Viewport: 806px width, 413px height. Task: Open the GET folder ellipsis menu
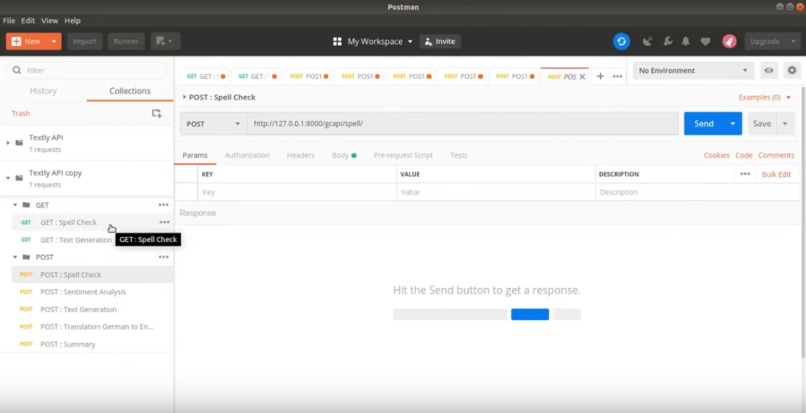[163, 205]
